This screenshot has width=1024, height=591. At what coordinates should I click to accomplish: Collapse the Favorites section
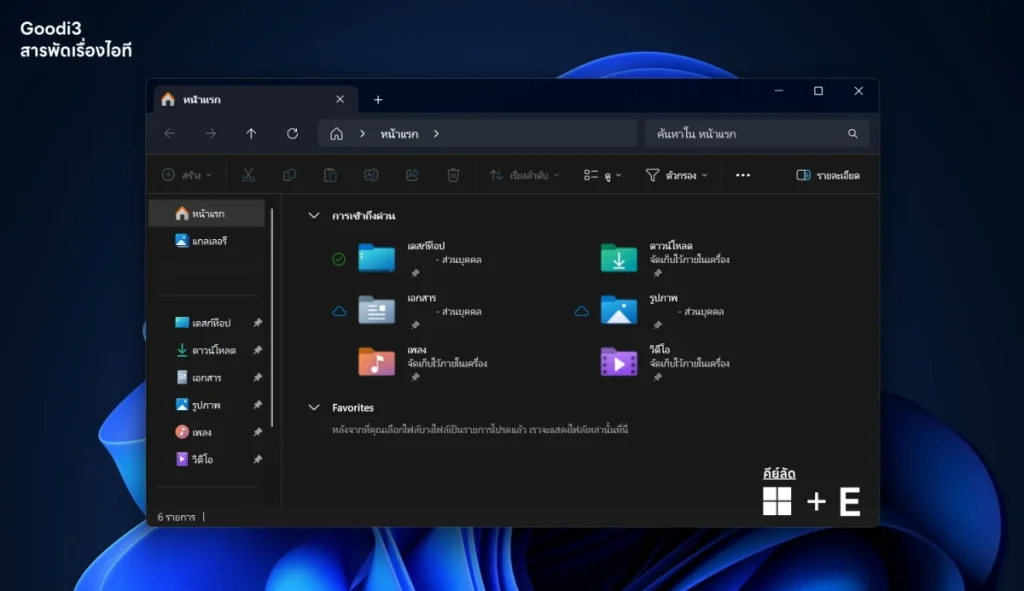coord(313,407)
